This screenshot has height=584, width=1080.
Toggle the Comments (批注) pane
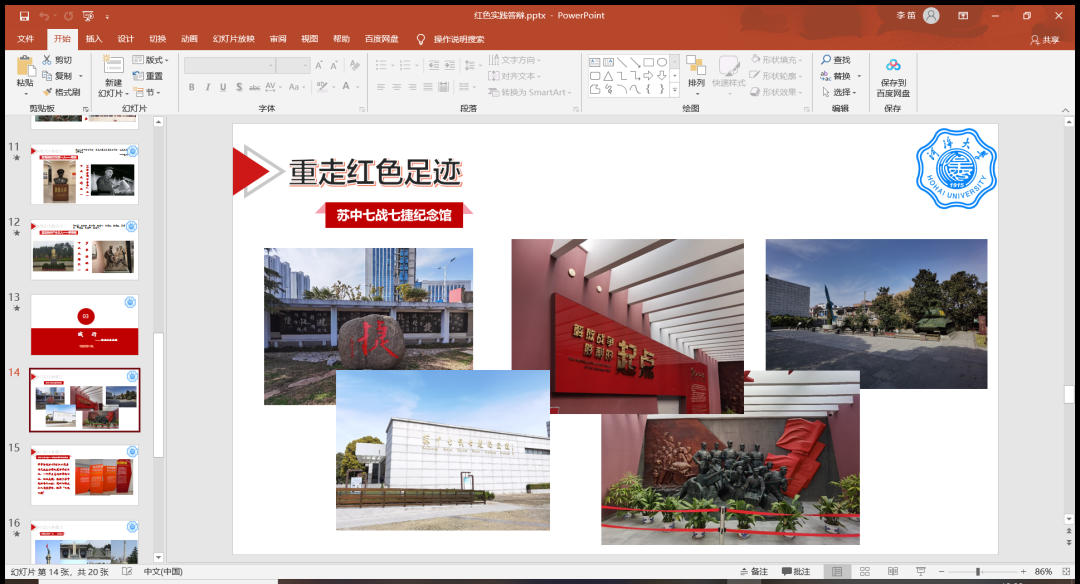[796, 571]
